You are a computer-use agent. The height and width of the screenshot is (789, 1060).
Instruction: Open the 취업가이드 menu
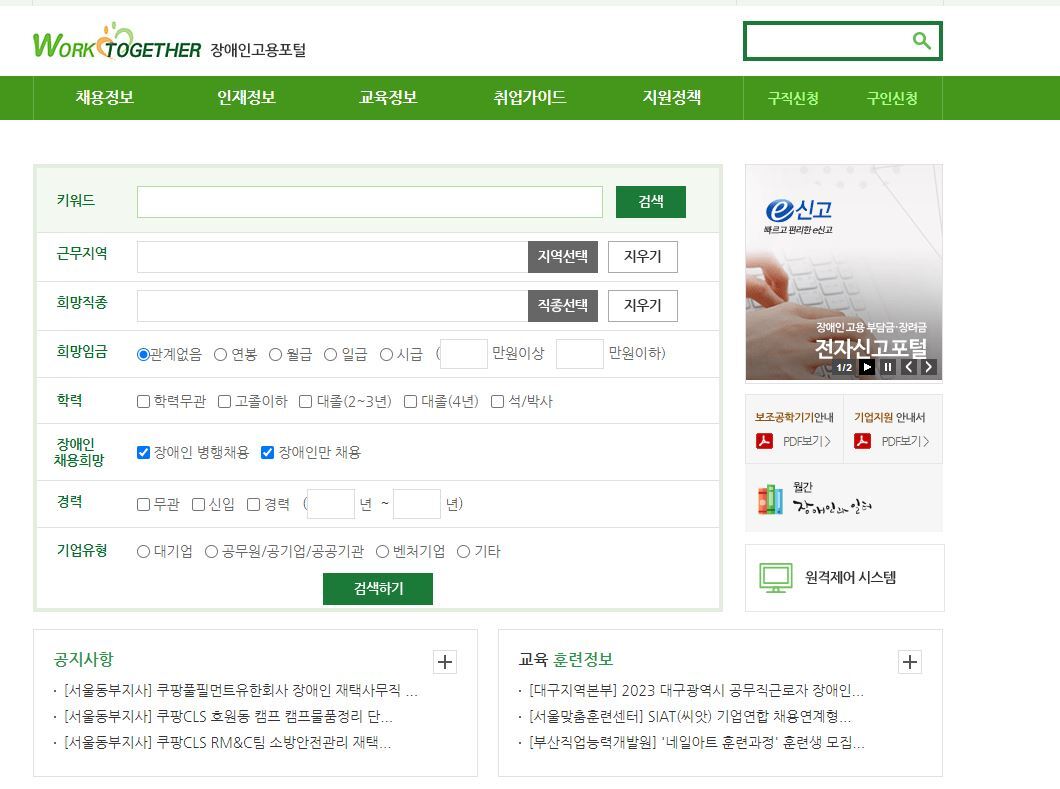[x=530, y=97]
